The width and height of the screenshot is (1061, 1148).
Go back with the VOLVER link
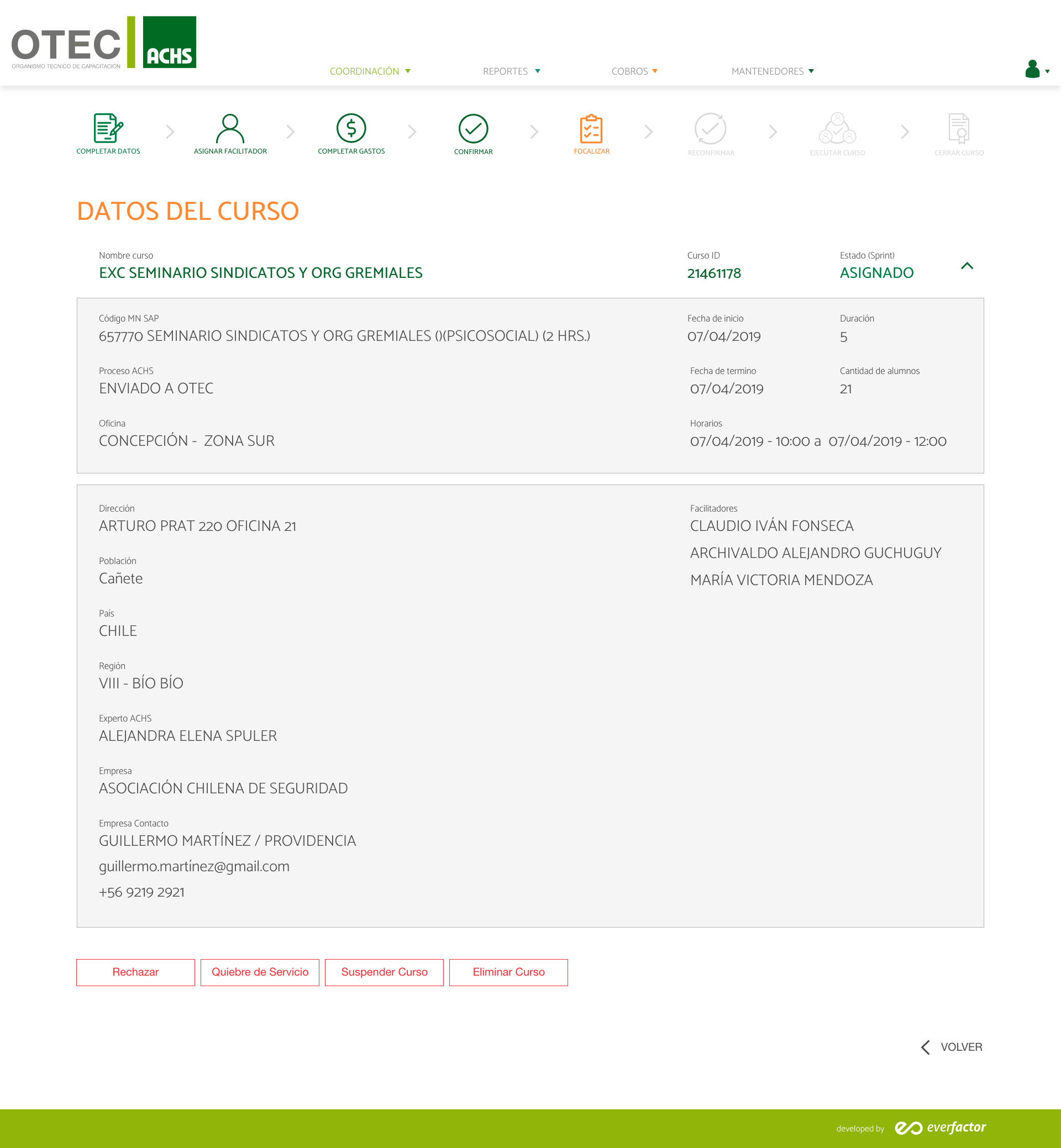click(961, 1047)
